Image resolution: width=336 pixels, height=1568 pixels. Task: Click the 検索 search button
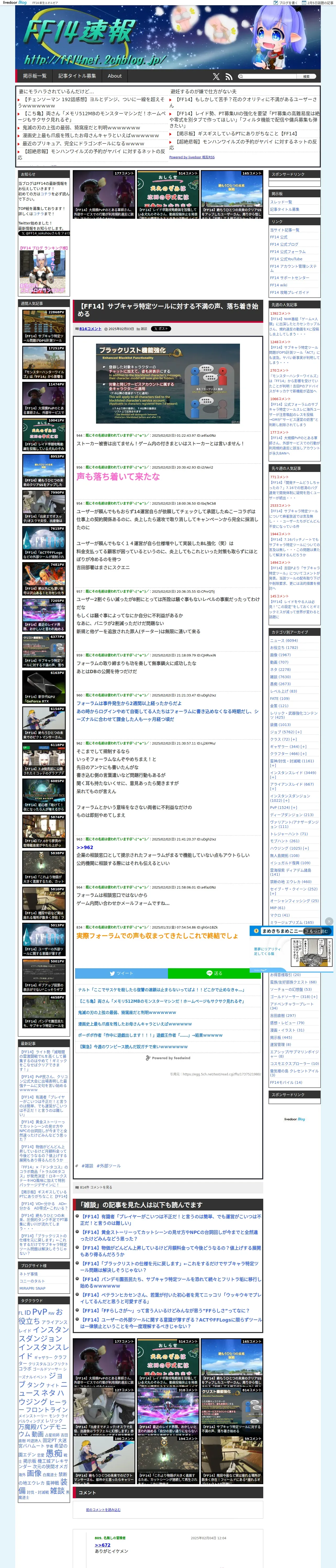pos(307,77)
